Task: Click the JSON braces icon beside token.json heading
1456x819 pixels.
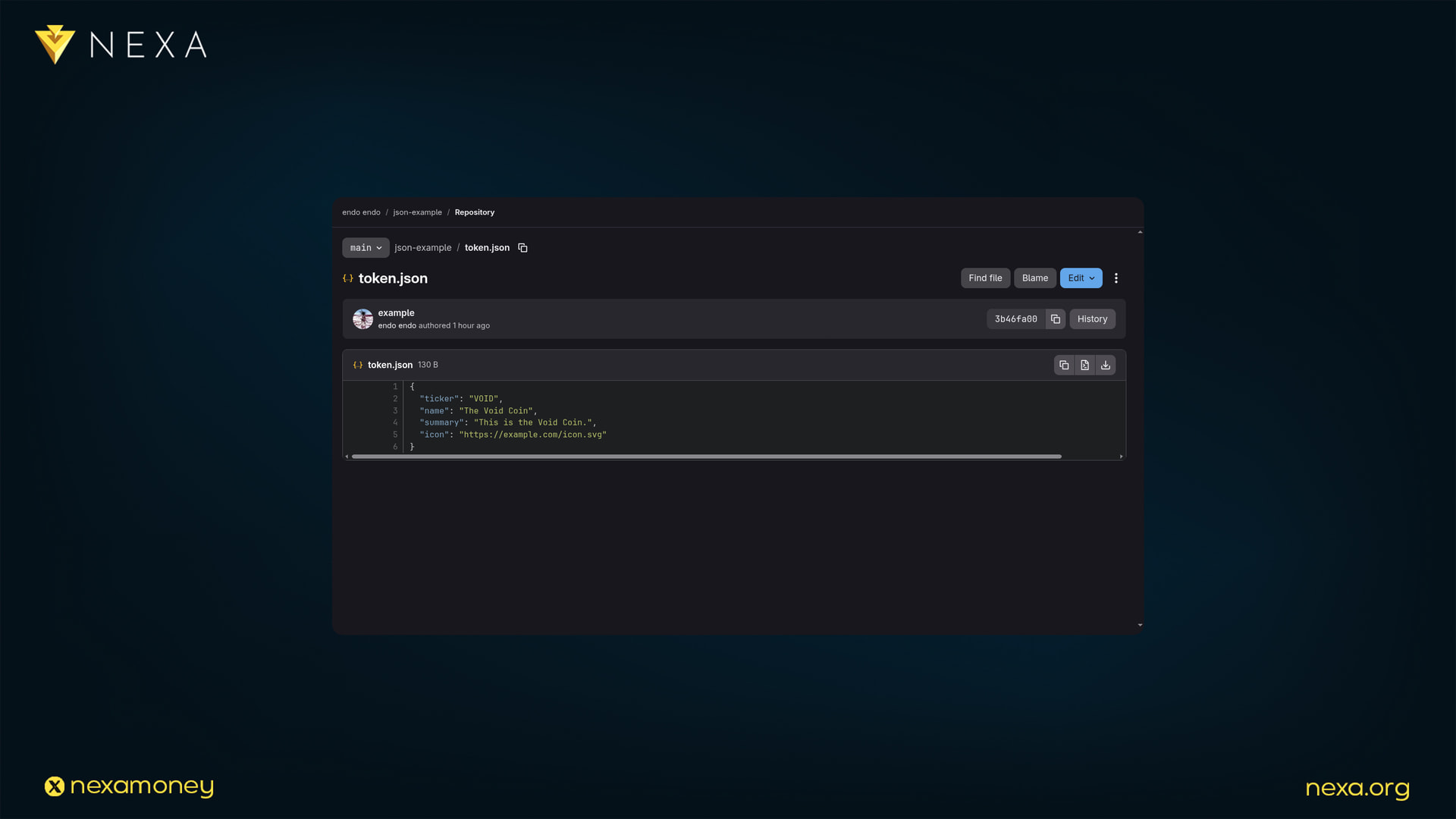Action: point(348,278)
